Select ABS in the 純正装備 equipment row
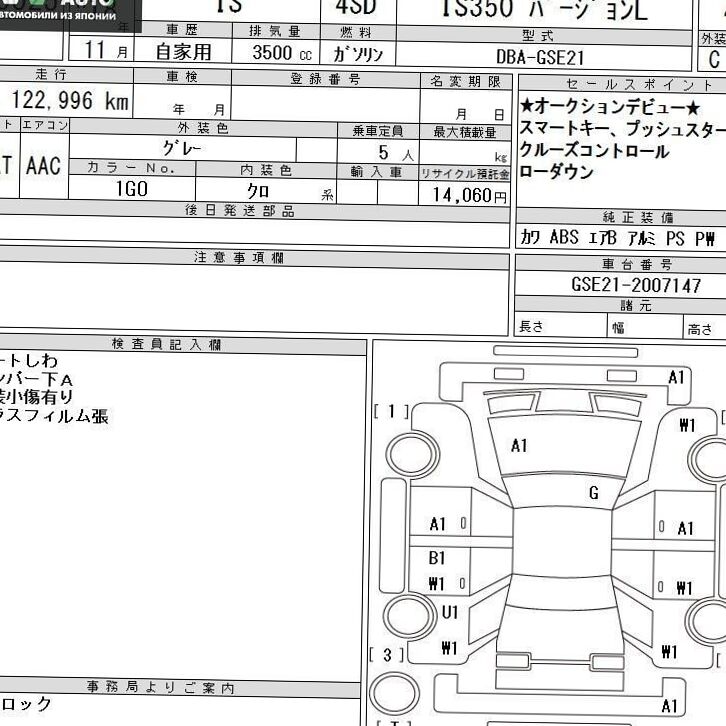 563,237
